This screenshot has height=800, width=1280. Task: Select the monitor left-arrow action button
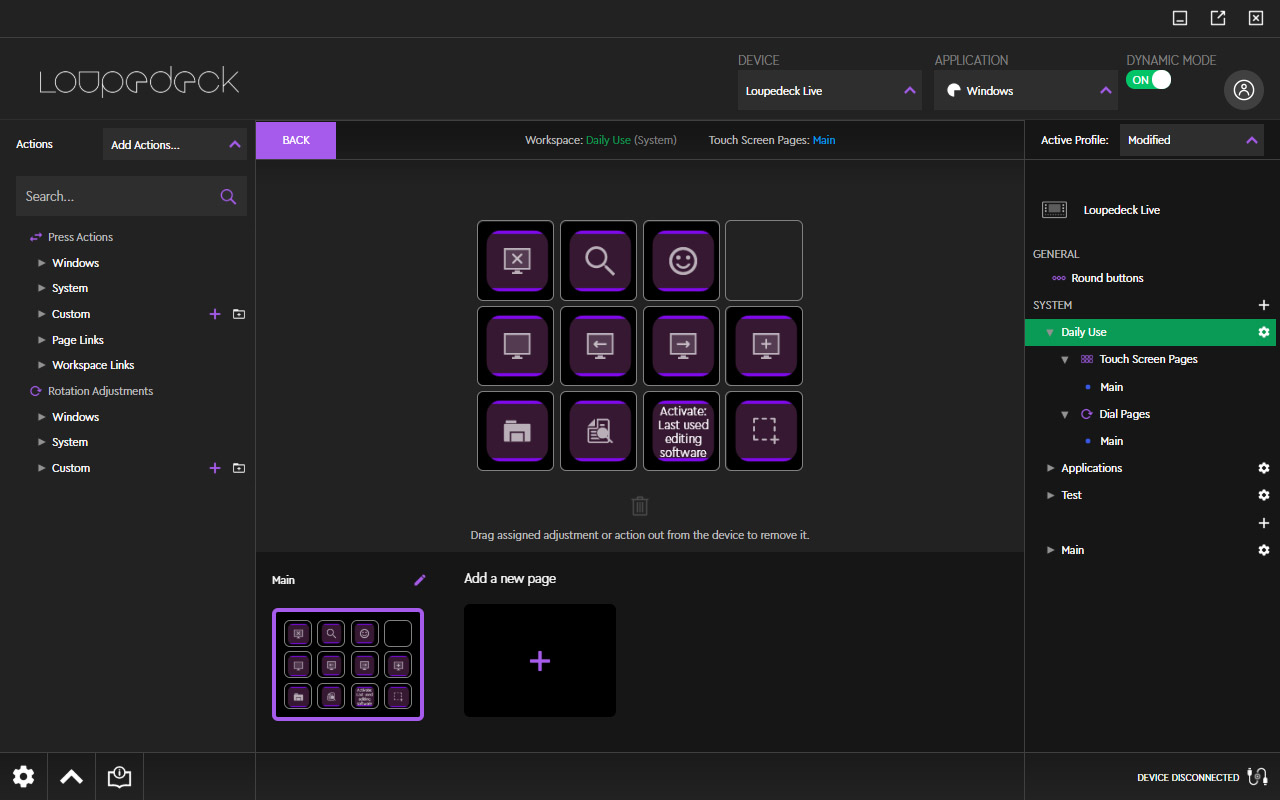click(x=598, y=346)
